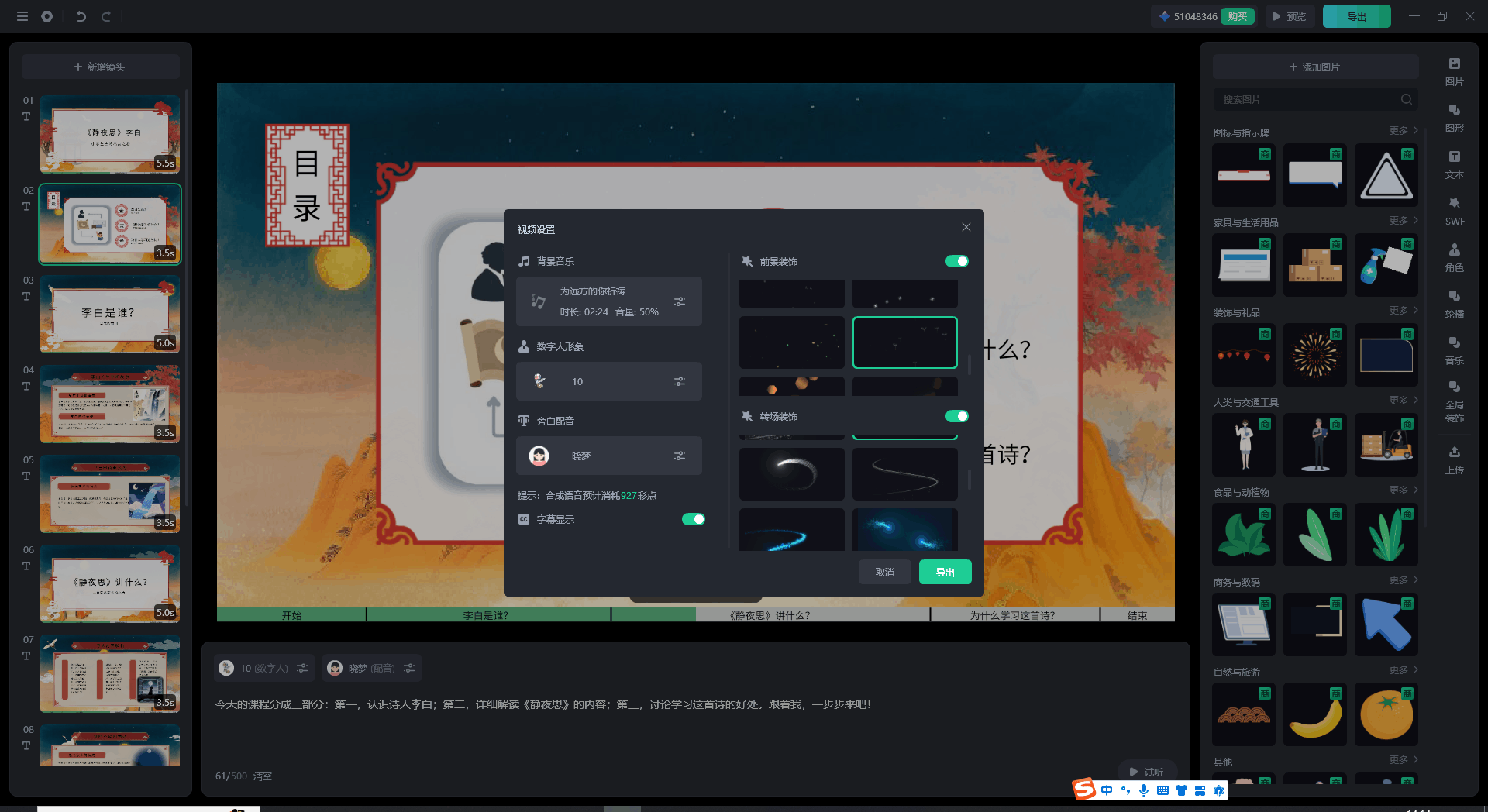Select the 图形 (shapes) sidebar icon
Screen dimensions: 1488x812
pyautogui.click(x=1454, y=118)
